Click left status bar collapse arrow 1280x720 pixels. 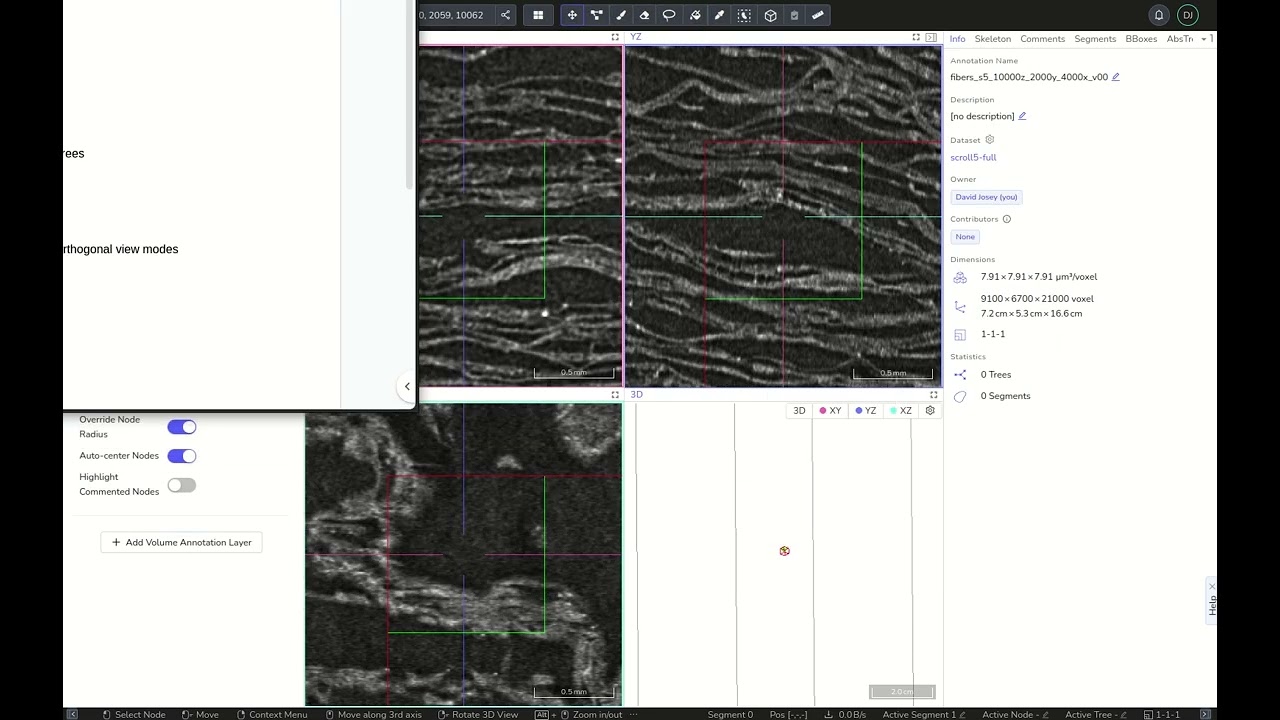tap(72, 714)
